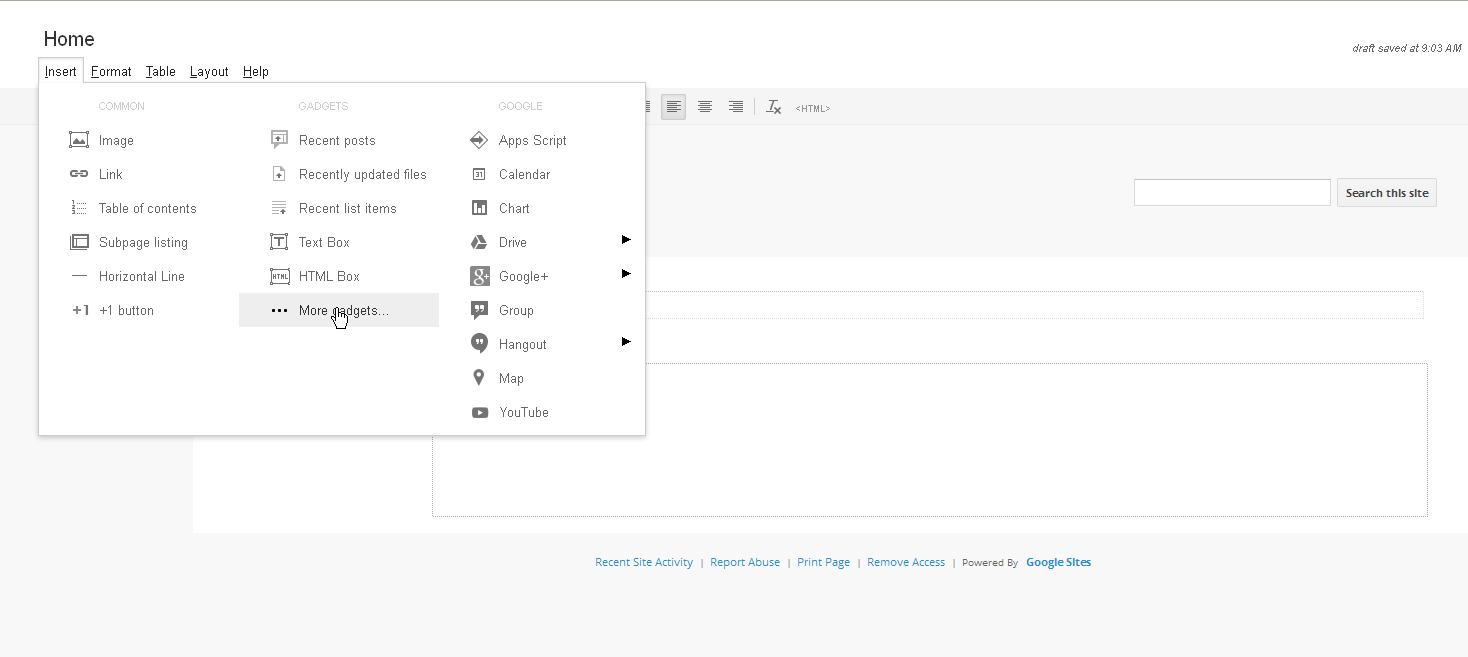This screenshot has height=657, width=1468.
Task: Click the Map pin icon
Action: coord(479,378)
